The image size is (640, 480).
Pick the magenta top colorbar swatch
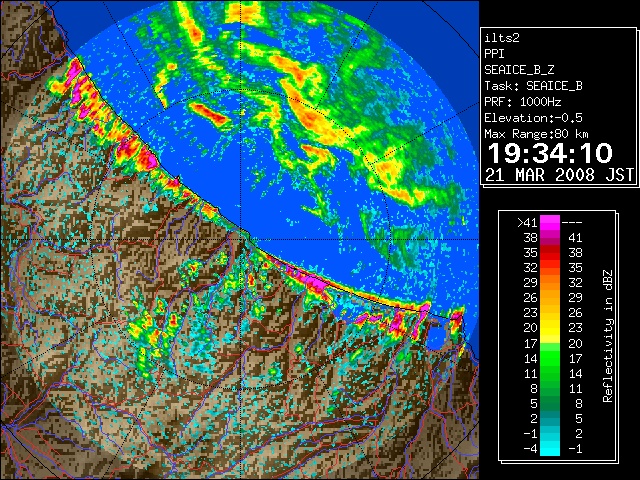tap(550, 223)
